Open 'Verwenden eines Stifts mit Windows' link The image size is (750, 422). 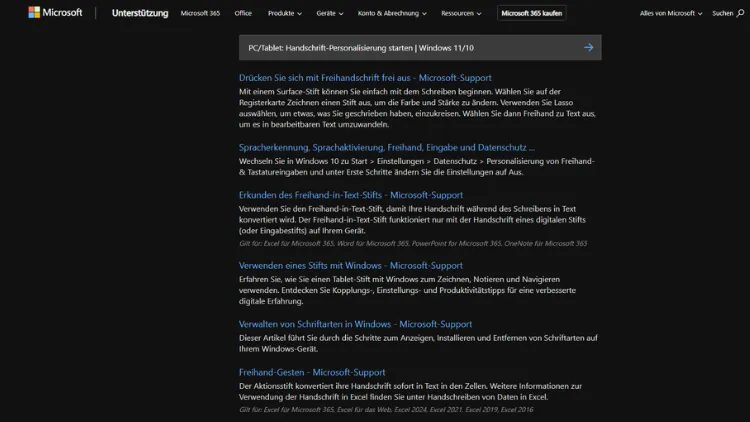(350, 266)
